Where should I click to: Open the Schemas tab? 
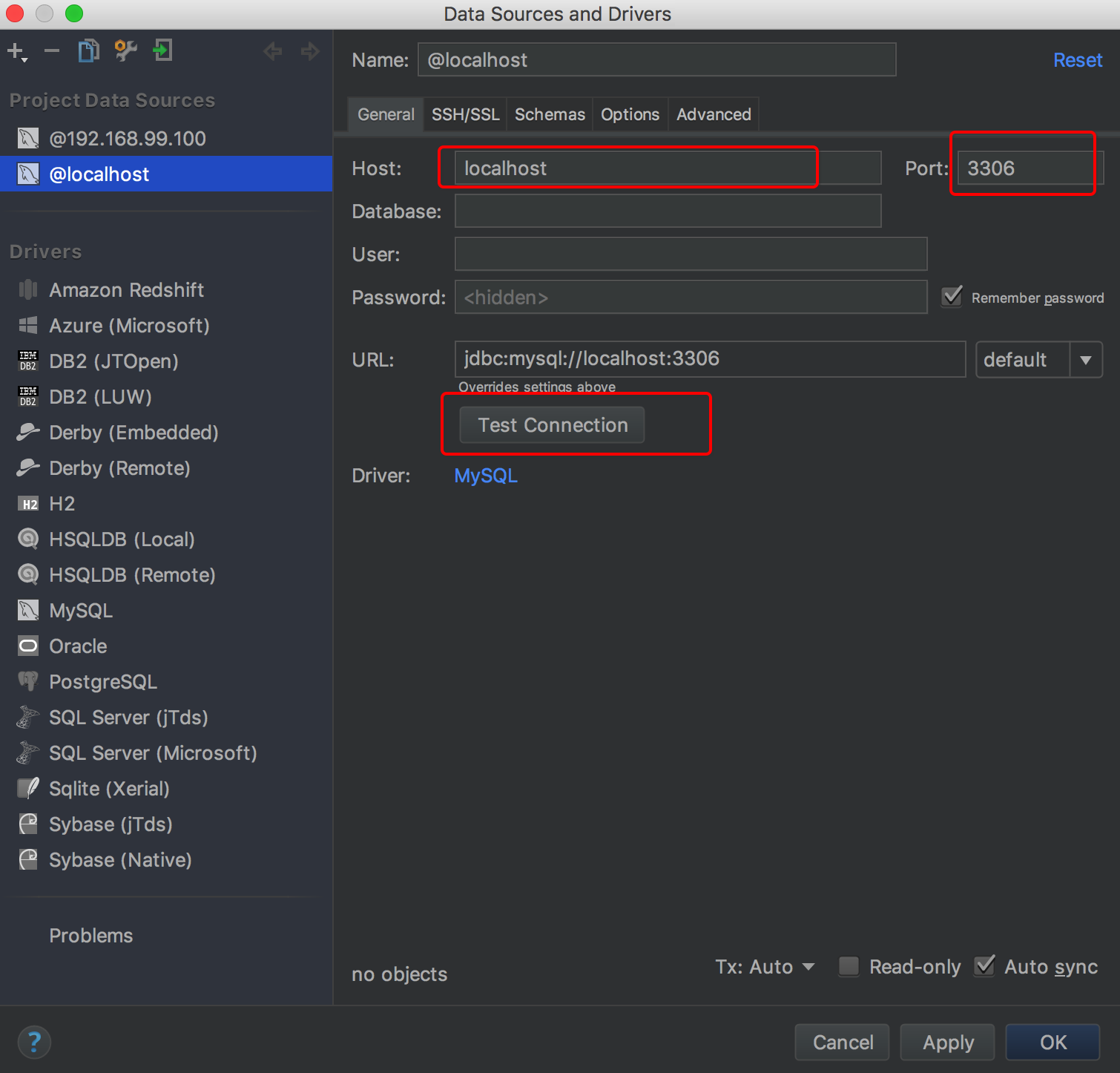pos(550,114)
